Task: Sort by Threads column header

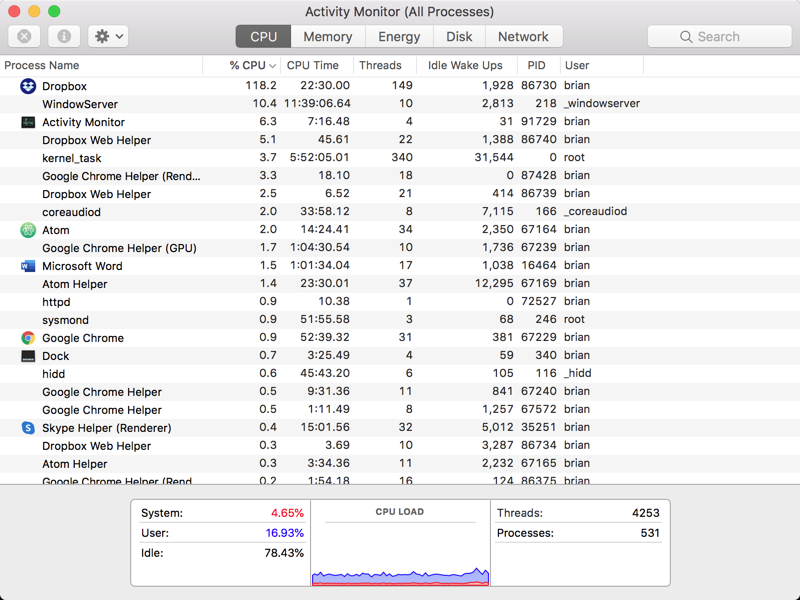Action: click(x=385, y=65)
